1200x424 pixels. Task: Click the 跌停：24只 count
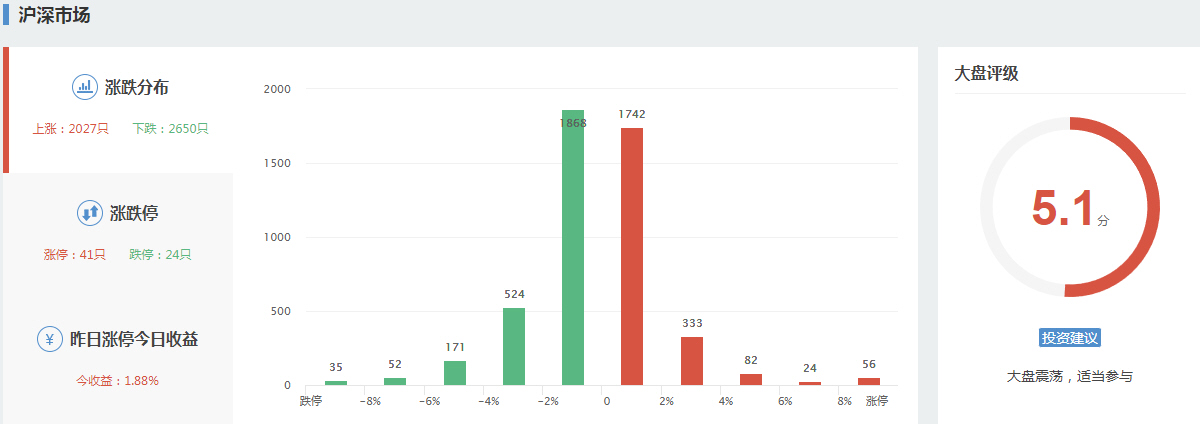point(160,255)
